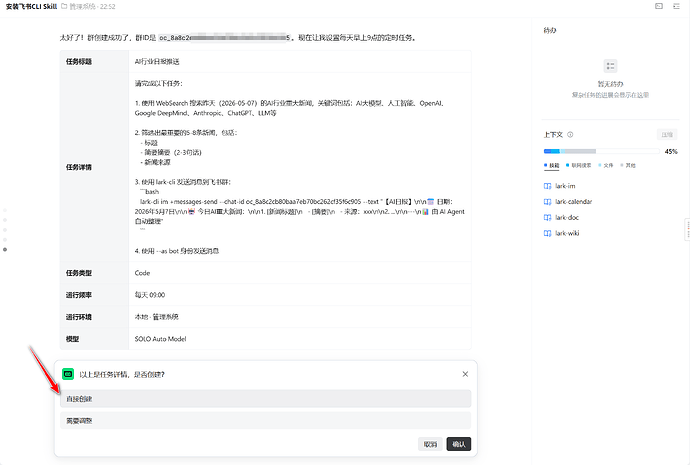Switch to the 技能 context tab

pyautogui.click(x=551, y=165)
